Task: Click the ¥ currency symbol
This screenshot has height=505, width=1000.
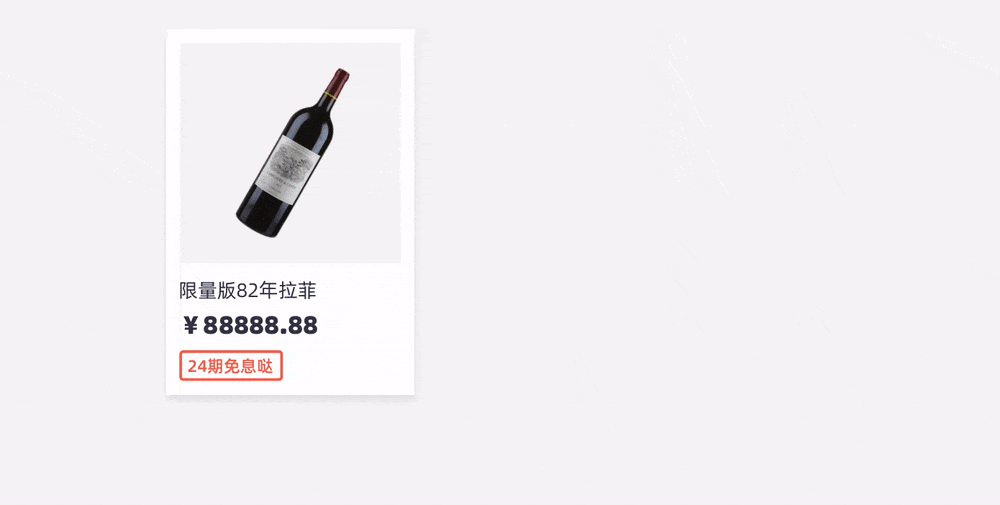Action: click(x=191, y=326)
